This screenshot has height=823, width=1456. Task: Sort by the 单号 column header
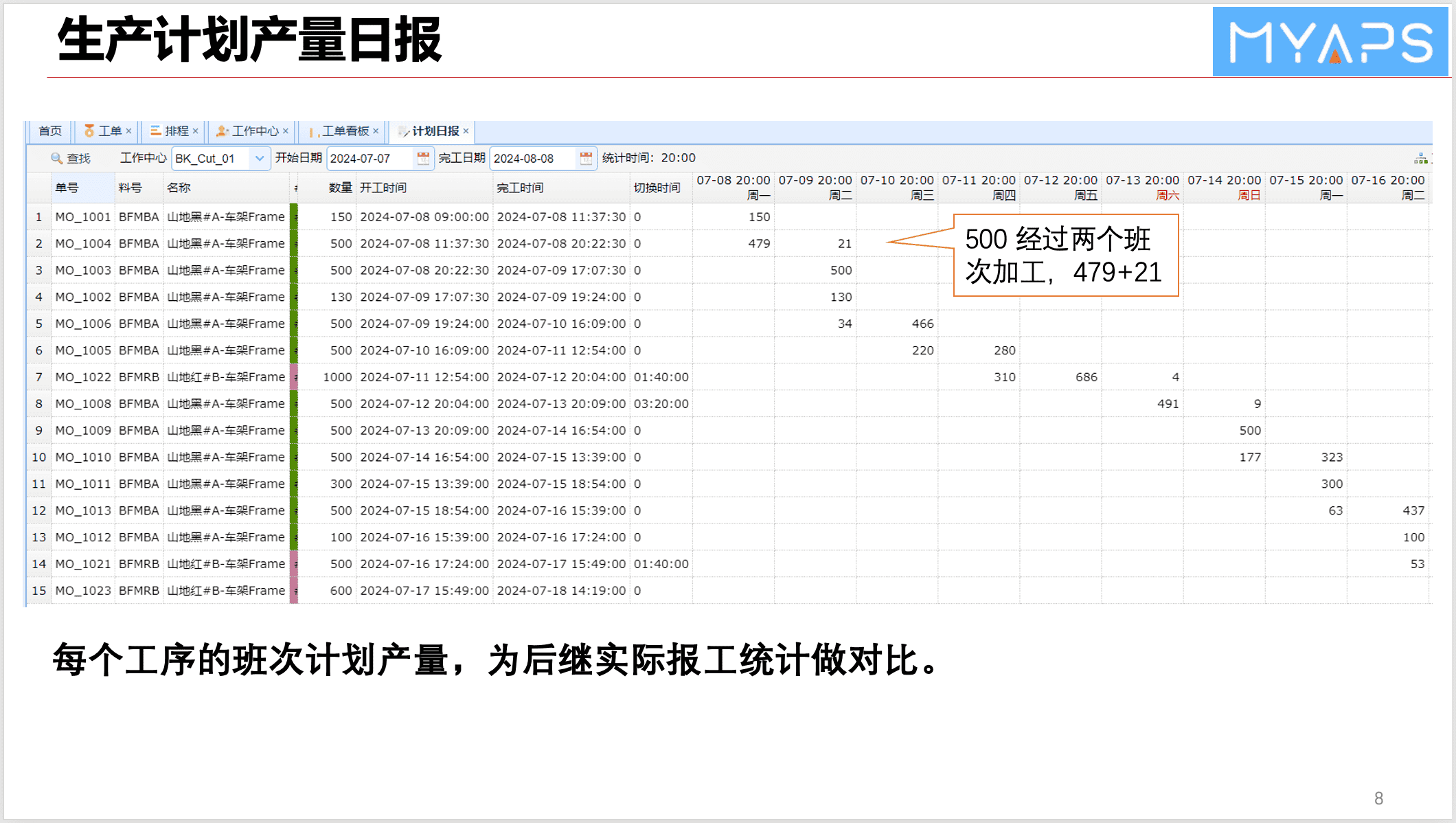(x=67, y=188)
